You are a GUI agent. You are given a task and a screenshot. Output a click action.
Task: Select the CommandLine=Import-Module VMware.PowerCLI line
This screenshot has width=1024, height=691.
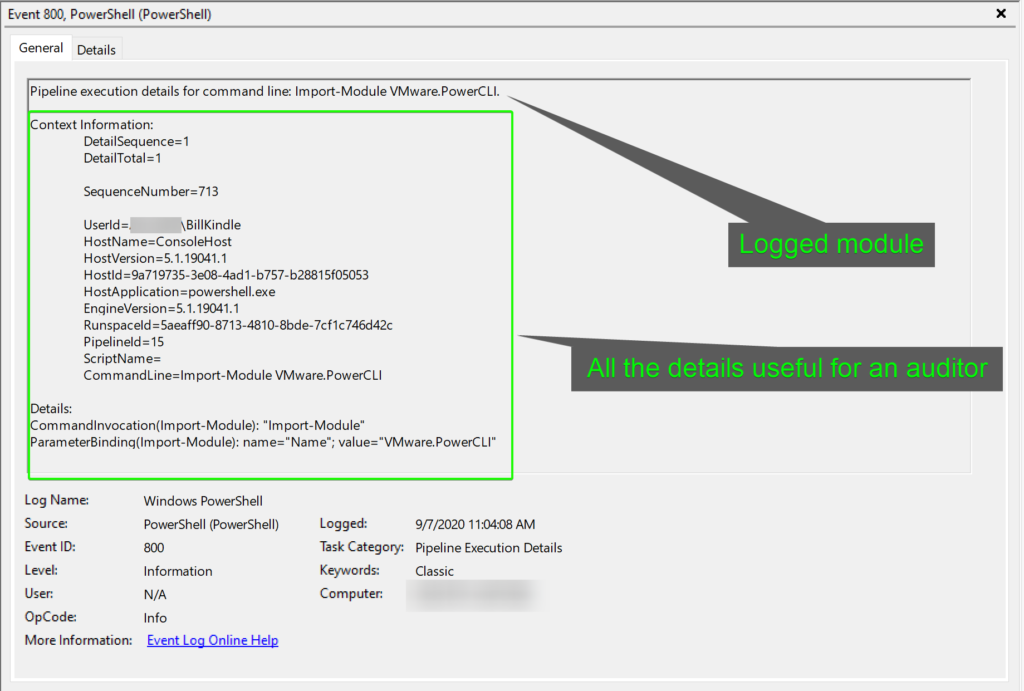pos(232,376)
